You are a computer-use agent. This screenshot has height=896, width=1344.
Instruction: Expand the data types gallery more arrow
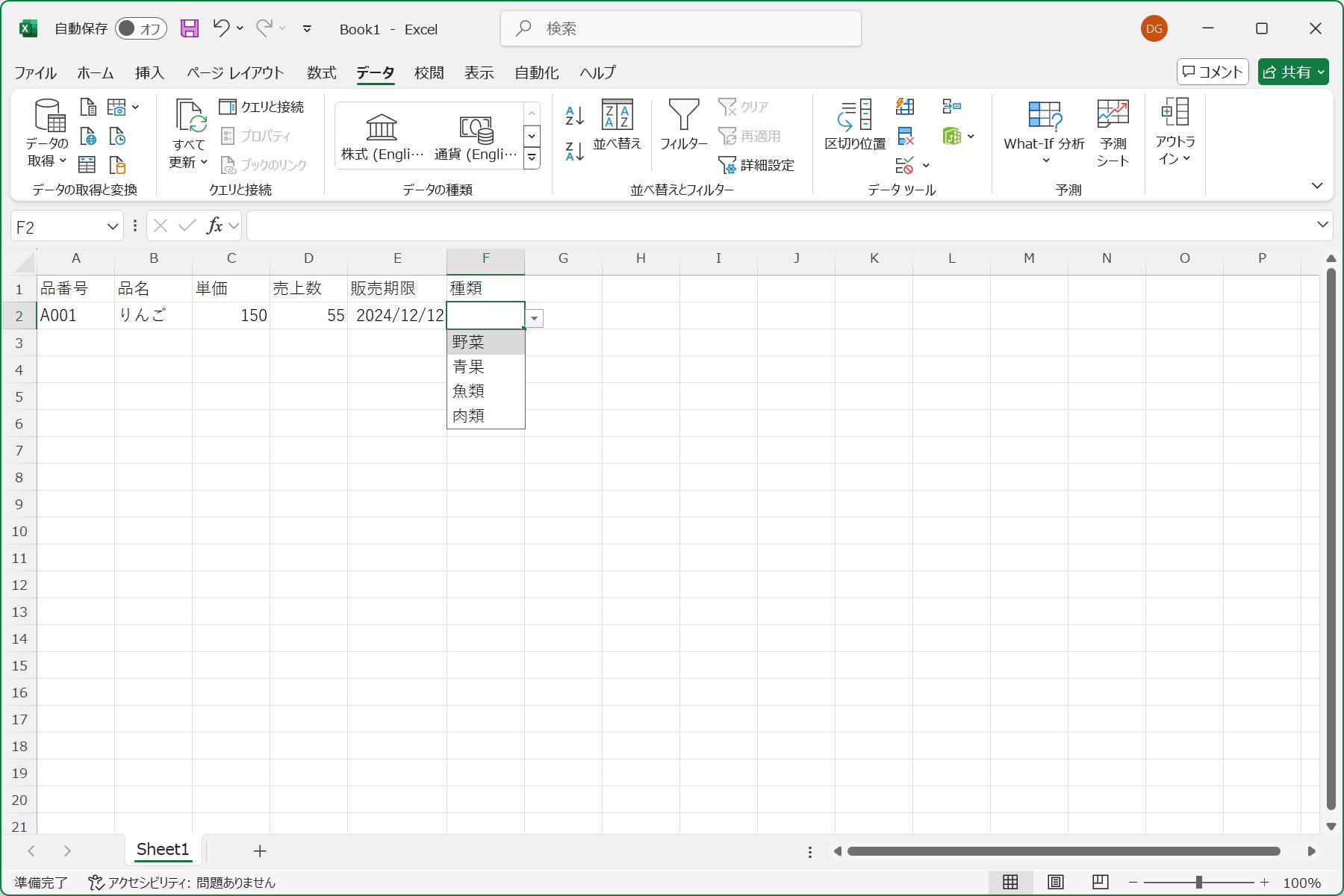[532, 158]
